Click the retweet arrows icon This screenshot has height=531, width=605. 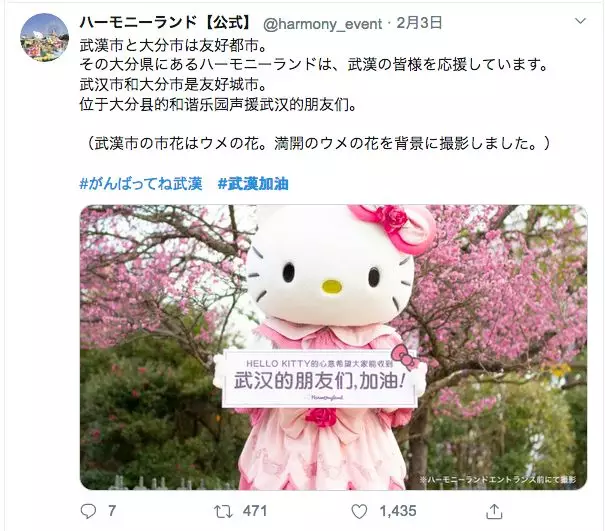tap(223, 512)
